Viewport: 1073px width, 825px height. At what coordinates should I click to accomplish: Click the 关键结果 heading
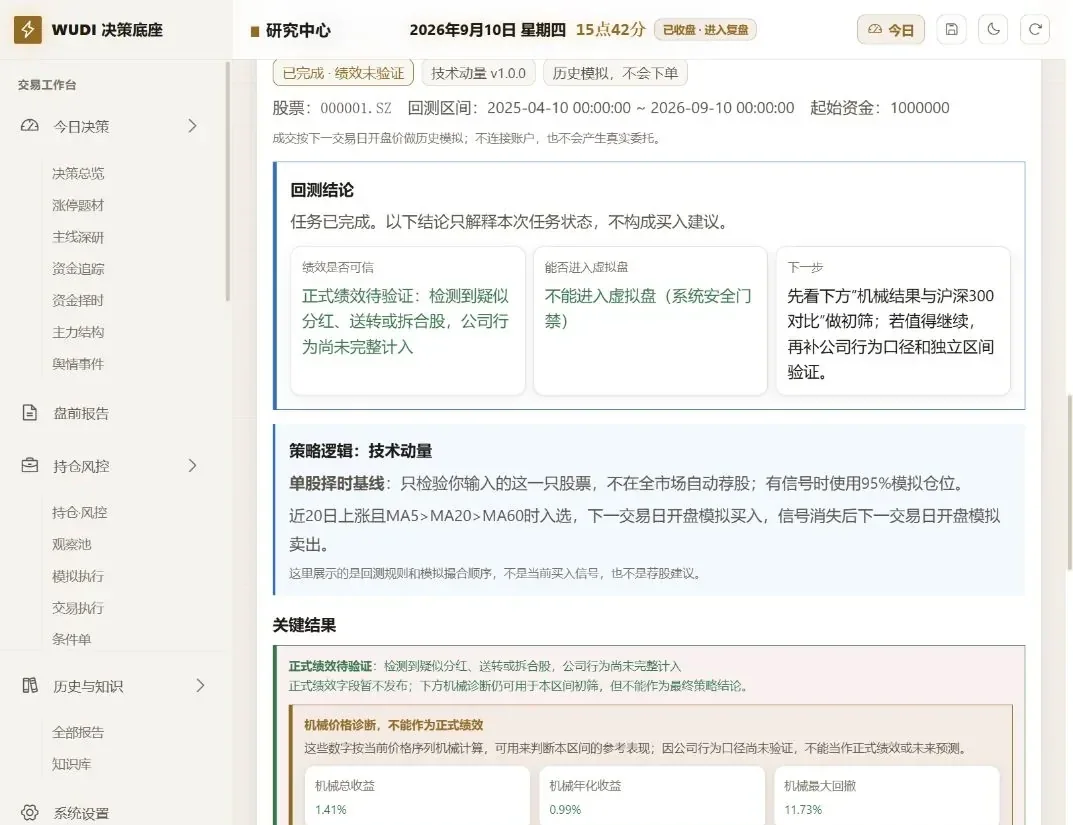(x=305, y=625)
